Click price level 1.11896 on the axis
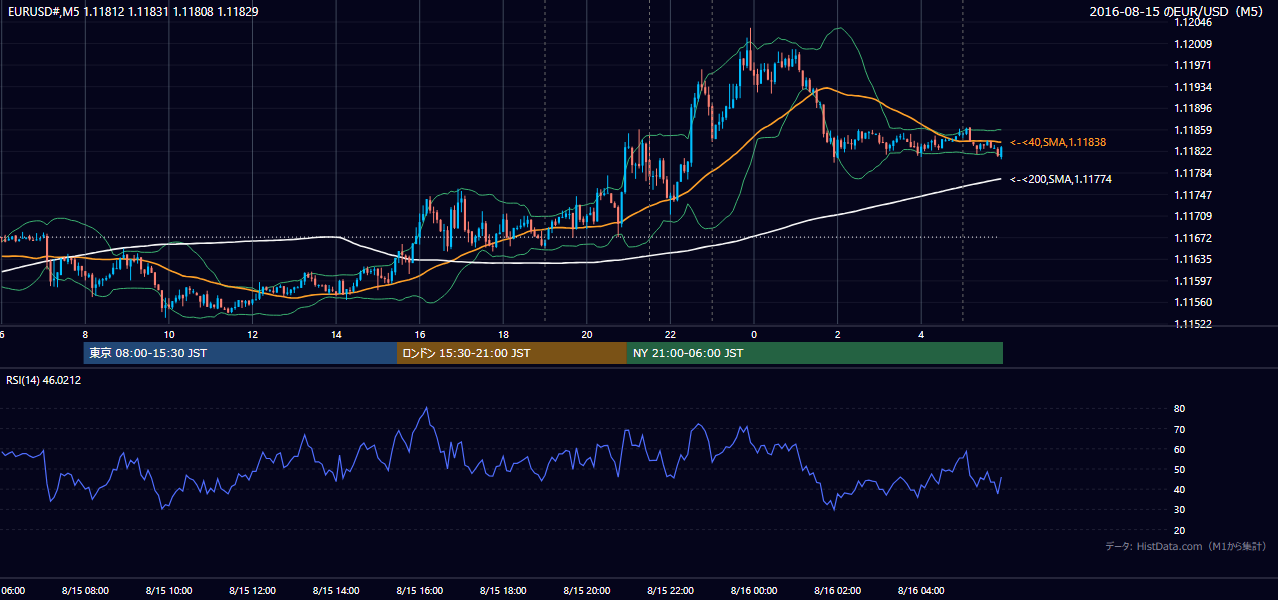The image size is (1278, 600). point(1194,108)
